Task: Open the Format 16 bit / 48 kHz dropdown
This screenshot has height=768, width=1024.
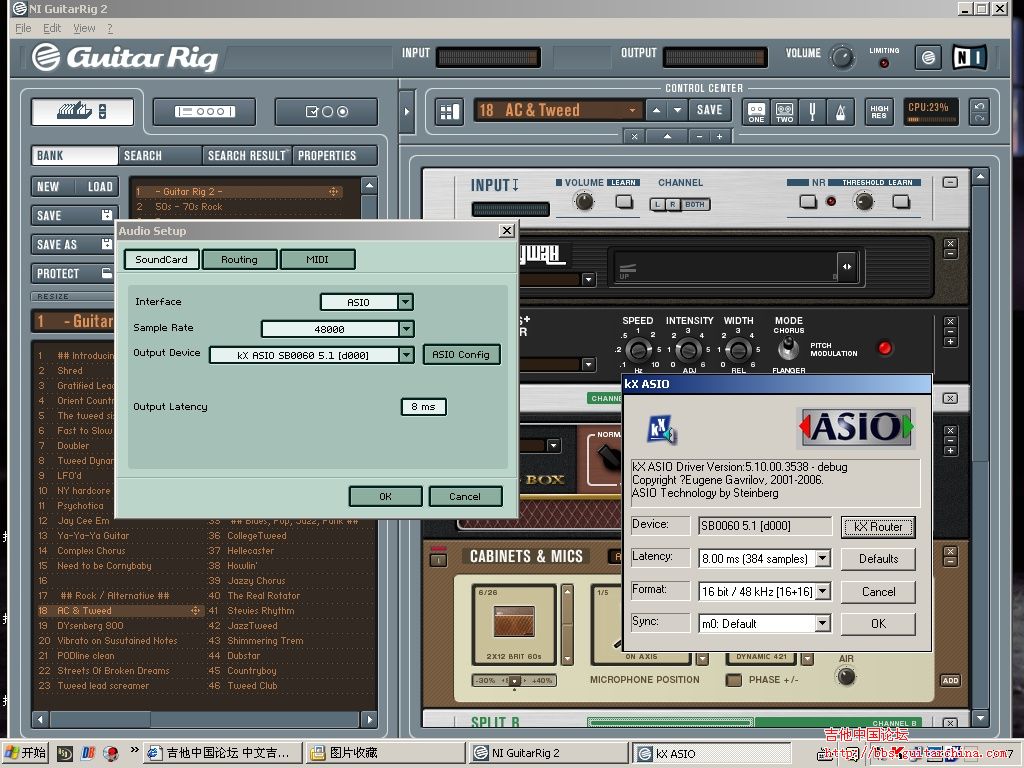Action: [823, 591]
